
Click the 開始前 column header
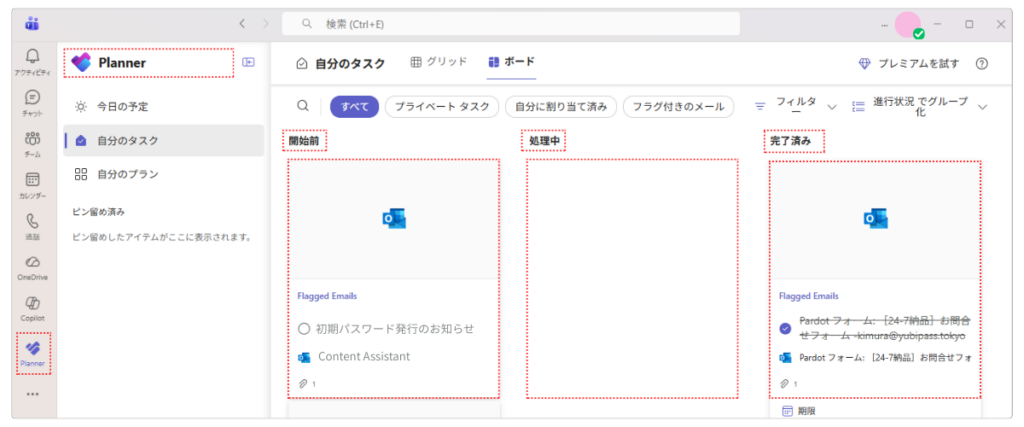pyautogui.click(x=304, y=140)
